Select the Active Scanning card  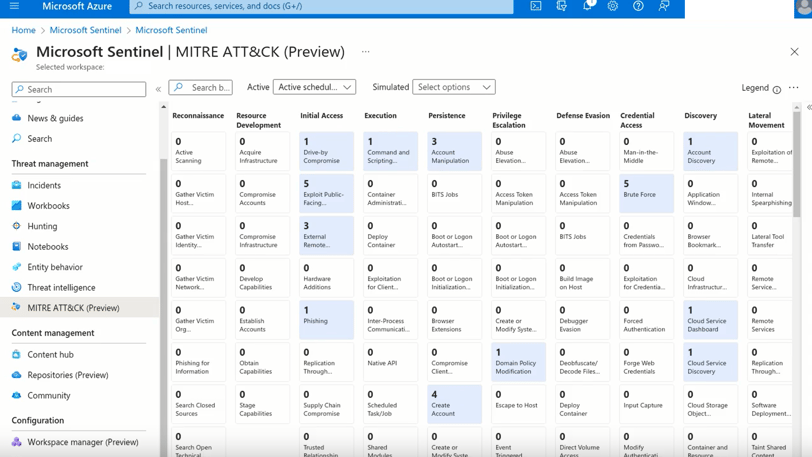pyautogui.click(x=198, y=151)
